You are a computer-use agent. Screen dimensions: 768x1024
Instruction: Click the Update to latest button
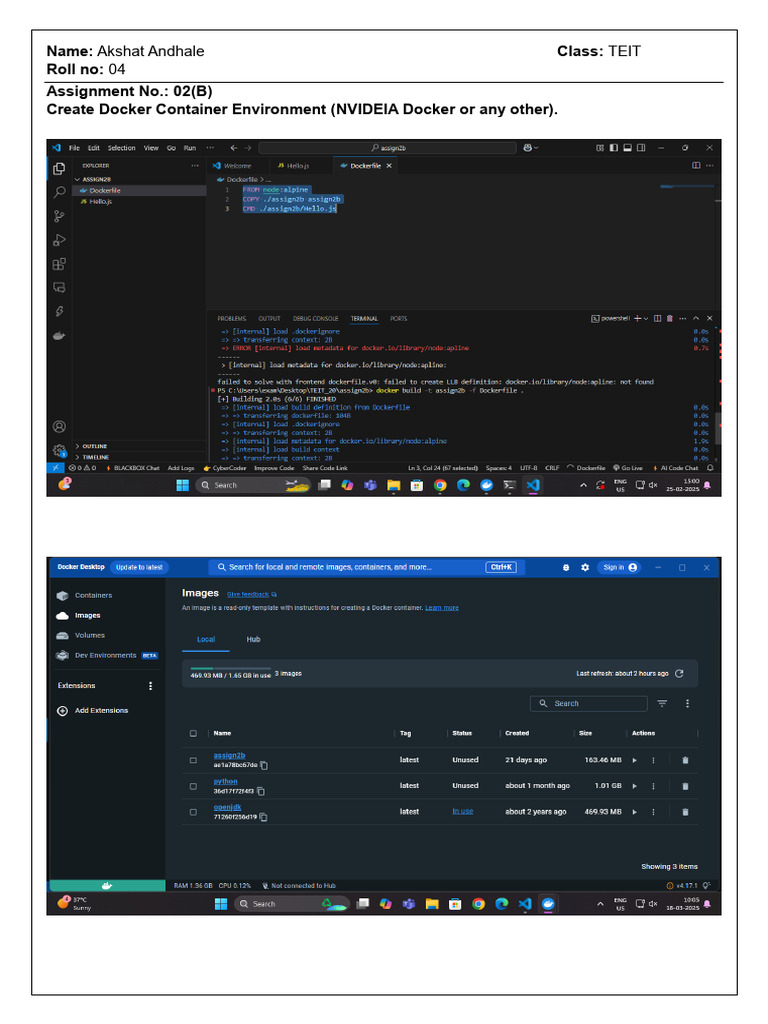tap(139, 568)
